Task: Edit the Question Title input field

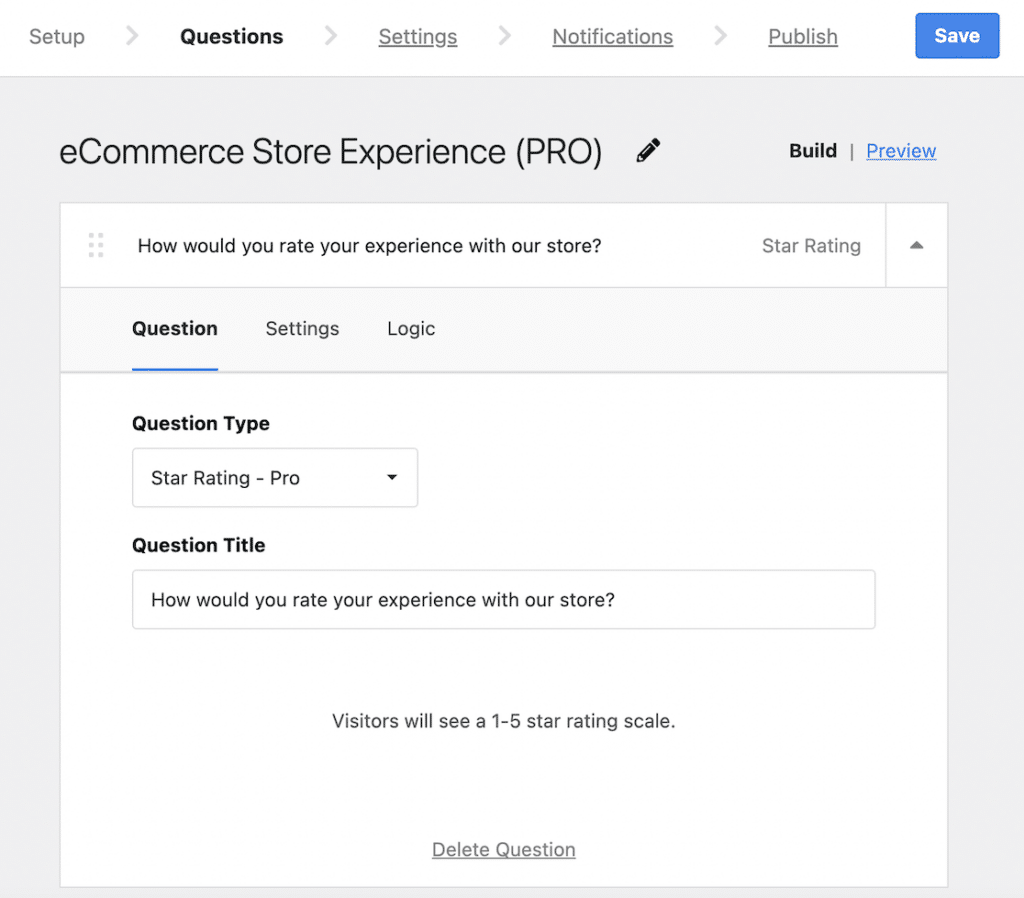Action: pos(503,599)
